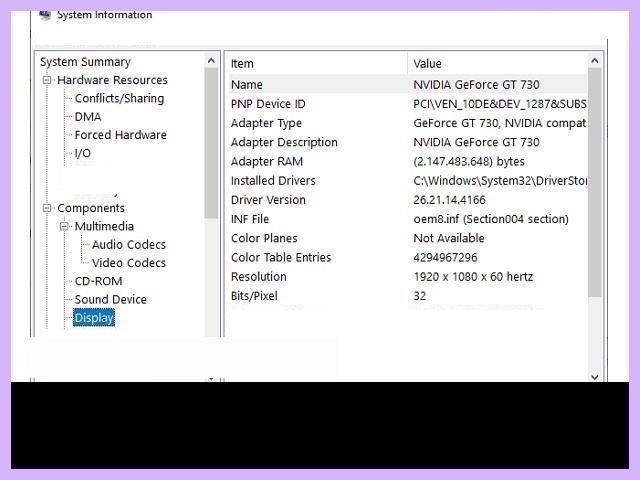The image size is (640, 480).
Task: Click scrollbar thumb in tree panel
Action: pyautogui.click(x=211, y=143)
